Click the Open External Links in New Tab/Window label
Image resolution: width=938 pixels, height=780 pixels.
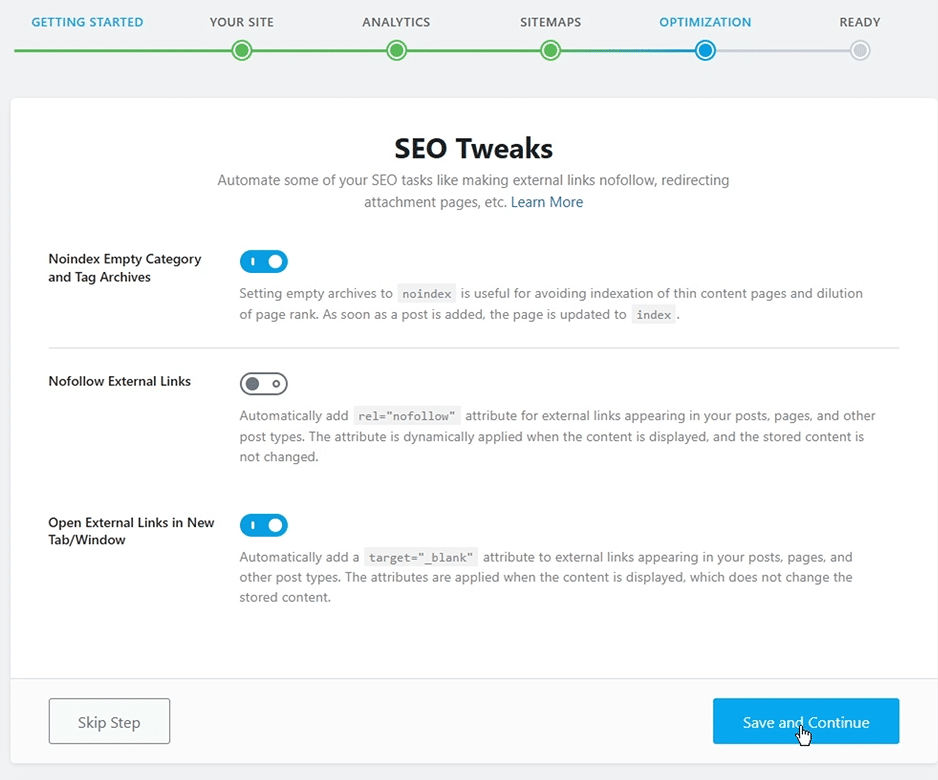pyautogui.click(x=131, y=531)
